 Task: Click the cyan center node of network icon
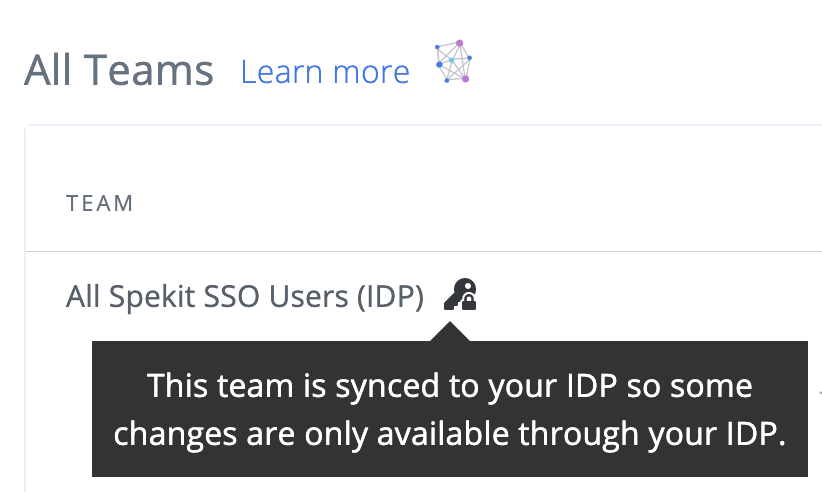coord(452,61)
